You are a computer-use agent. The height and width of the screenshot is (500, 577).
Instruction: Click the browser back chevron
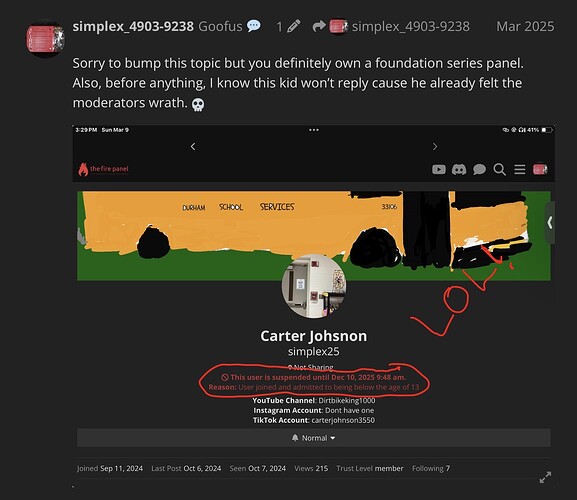click(x=193, y=146)
